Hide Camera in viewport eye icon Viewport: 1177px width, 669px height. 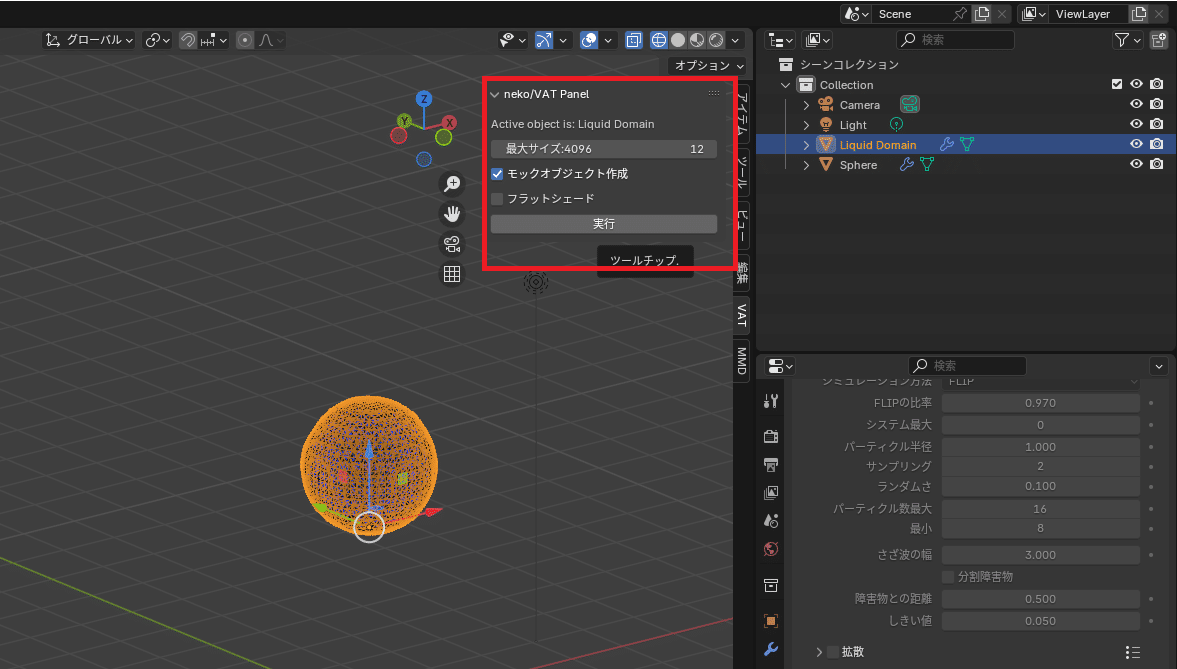click(x=1136, y=104)
